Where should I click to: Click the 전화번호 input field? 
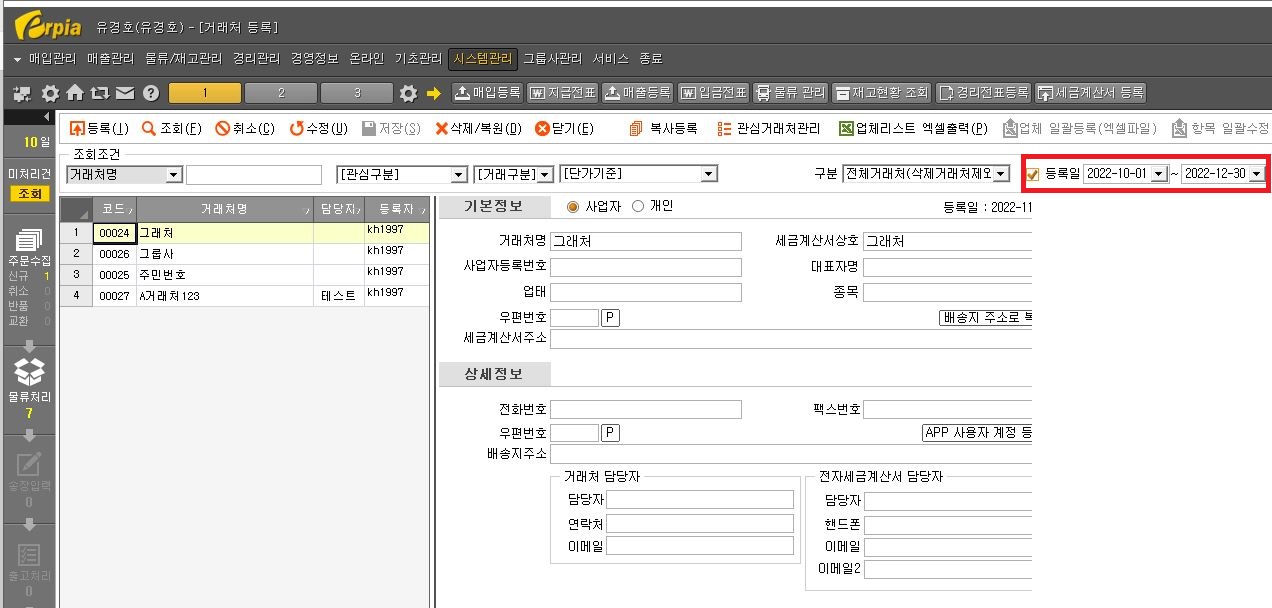[x=646, y=409]
